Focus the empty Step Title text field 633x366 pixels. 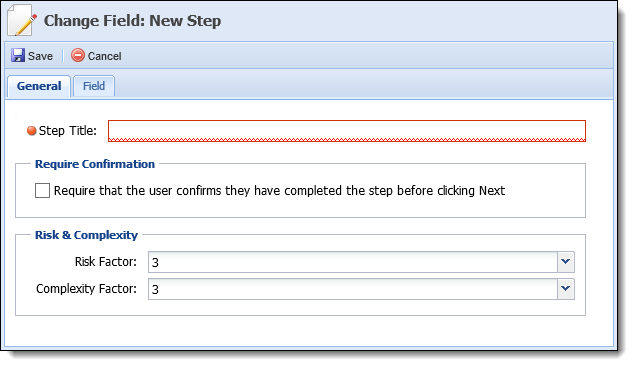347,131
